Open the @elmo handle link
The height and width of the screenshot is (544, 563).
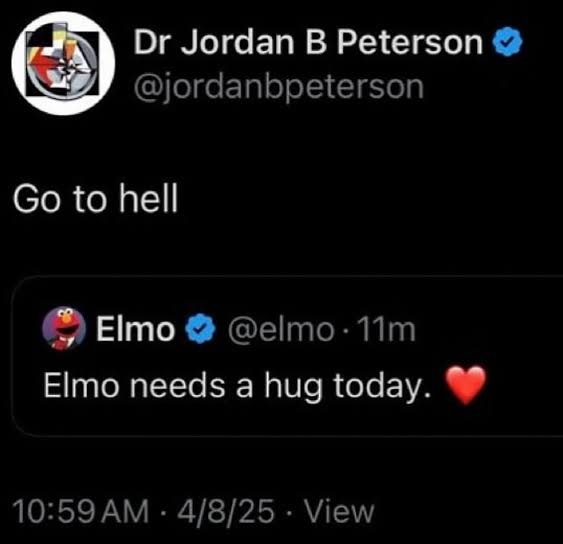[281, 330]
